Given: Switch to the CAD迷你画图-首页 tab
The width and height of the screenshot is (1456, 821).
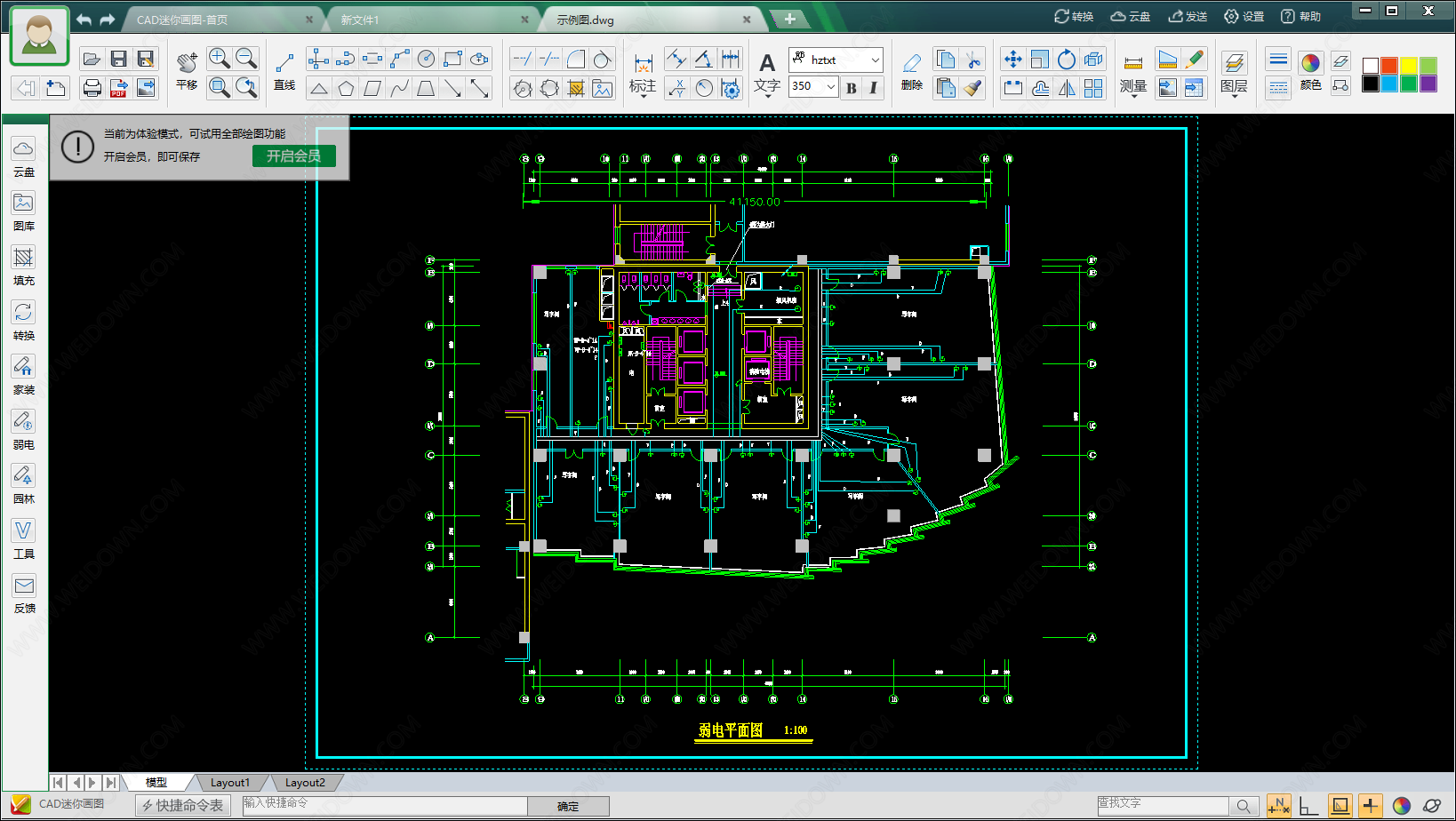Looking at the screenshot, I should 220,20.
